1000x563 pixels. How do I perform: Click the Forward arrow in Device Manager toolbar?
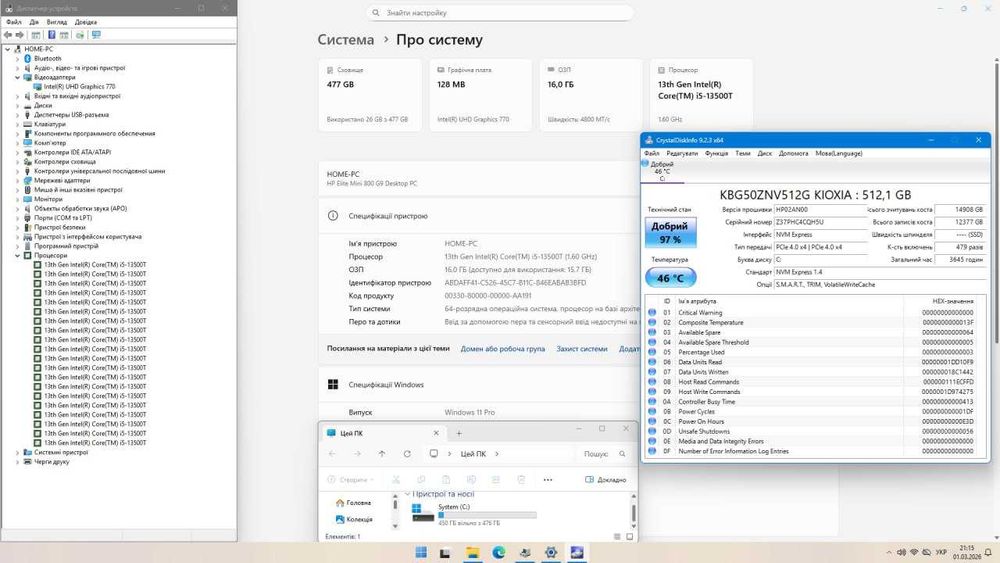click(20, 35)
